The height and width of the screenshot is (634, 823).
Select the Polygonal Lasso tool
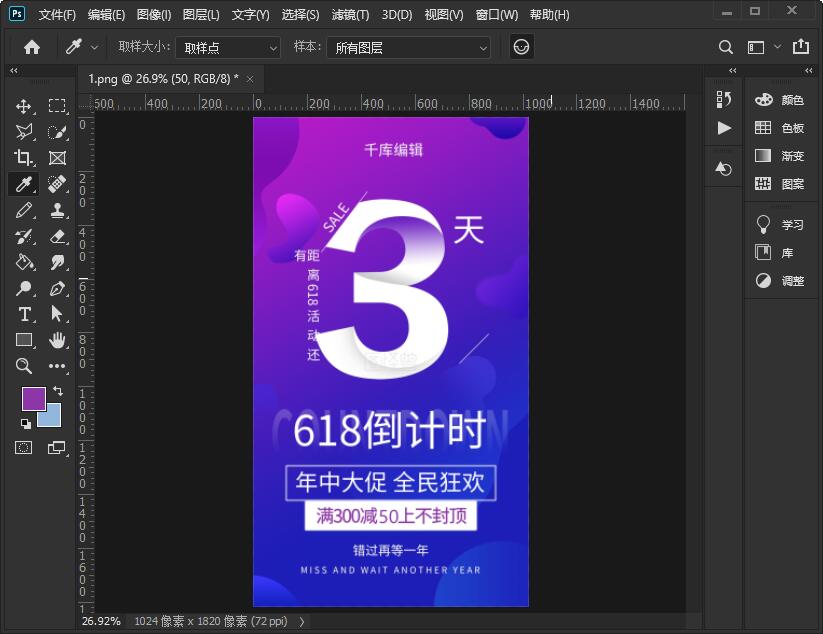point(24,132)
